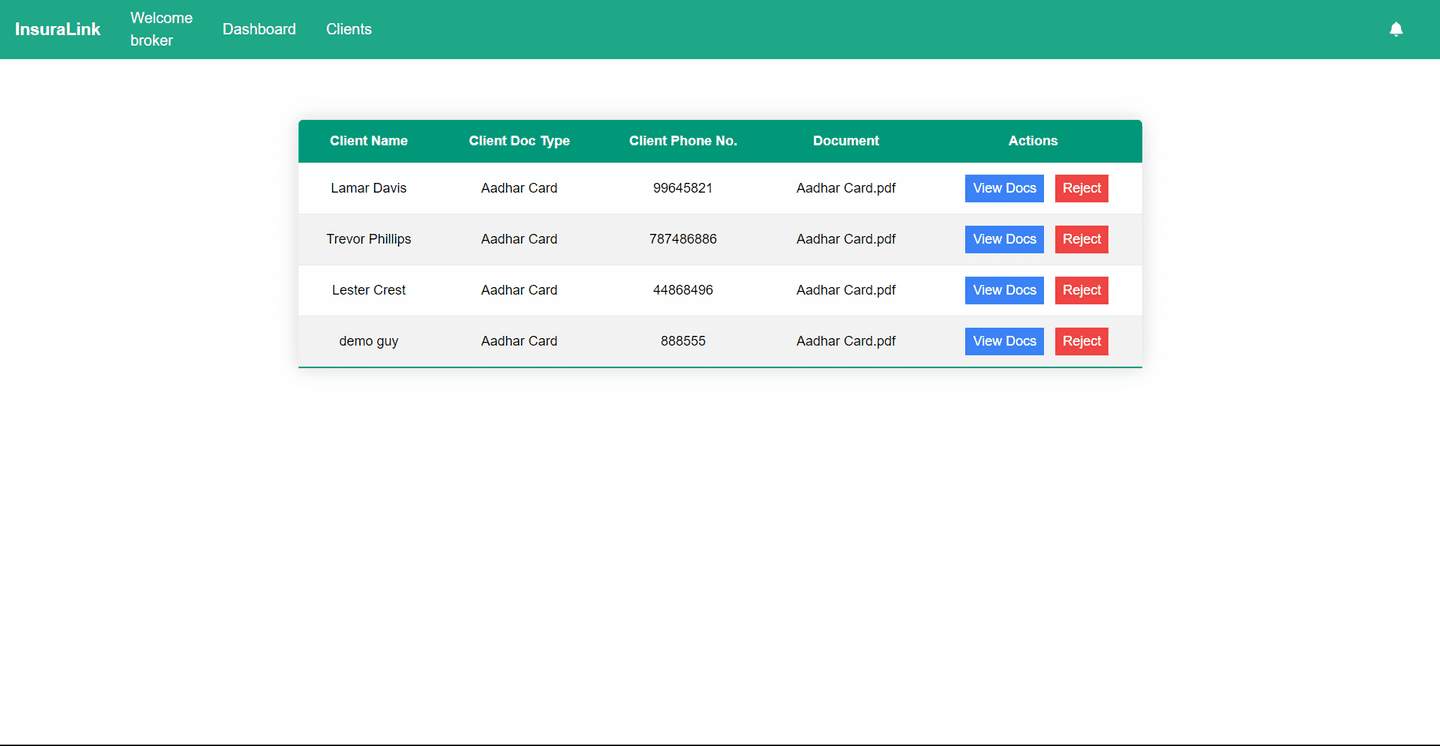This screenshot has width=1440, height=746.
Task: View docs for Lamar Davis
Action: pos(1004,188)
